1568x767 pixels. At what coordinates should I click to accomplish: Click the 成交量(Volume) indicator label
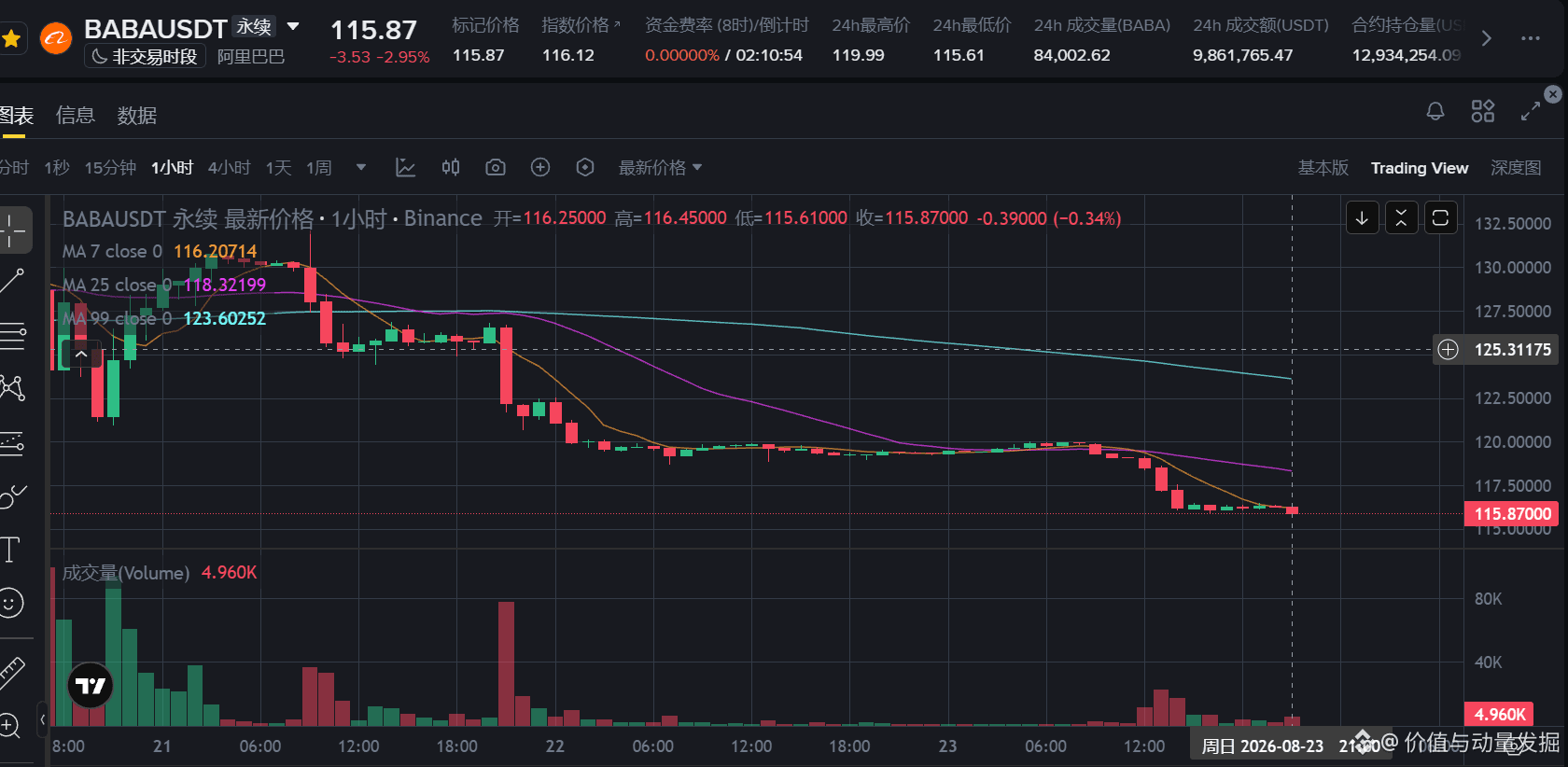click(126, 573)
